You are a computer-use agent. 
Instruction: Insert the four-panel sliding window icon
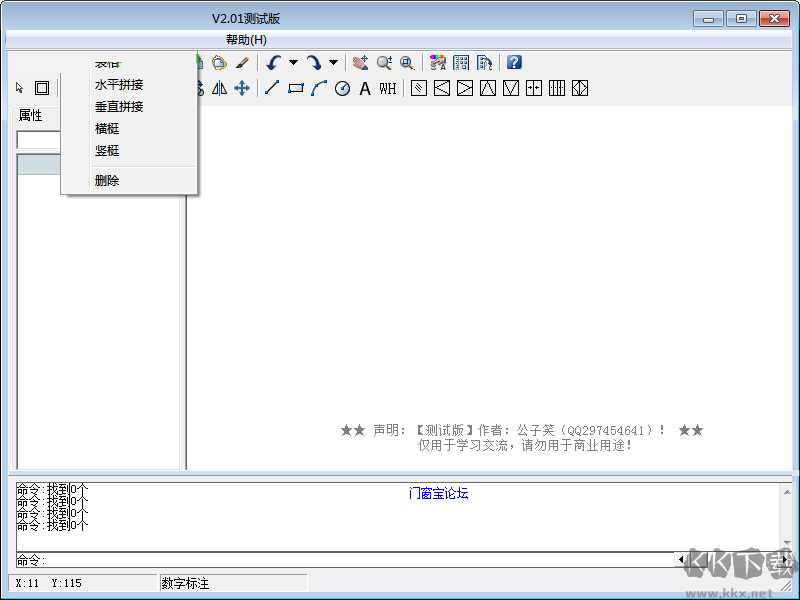click(x=557, y=88)
